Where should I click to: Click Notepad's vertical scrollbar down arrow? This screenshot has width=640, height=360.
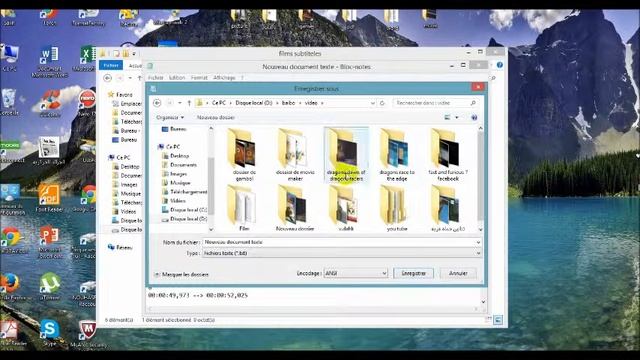click(483, 302)
